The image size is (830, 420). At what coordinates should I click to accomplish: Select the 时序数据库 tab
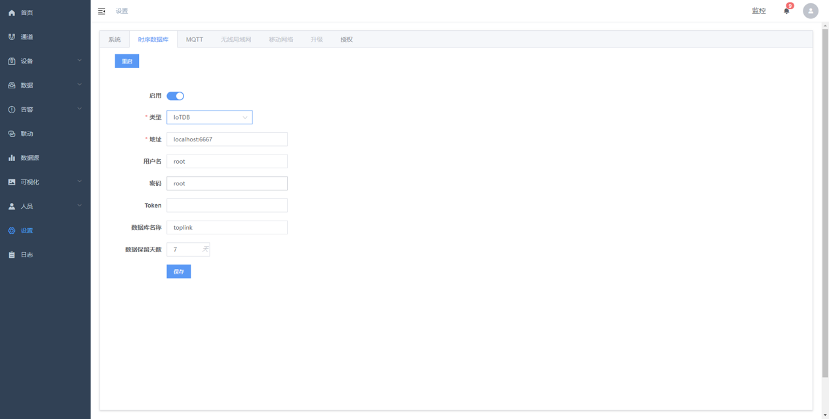[153, 40]
